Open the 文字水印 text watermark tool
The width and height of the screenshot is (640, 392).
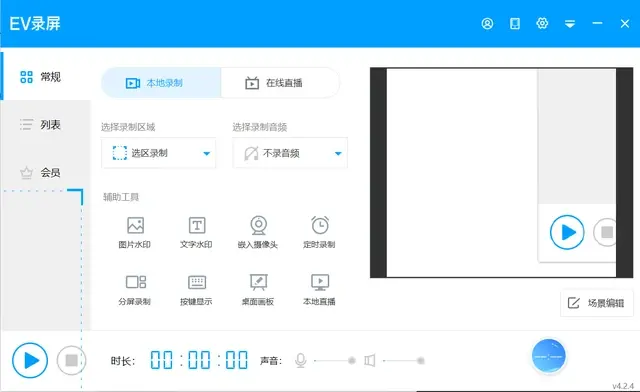click(196, 232)
